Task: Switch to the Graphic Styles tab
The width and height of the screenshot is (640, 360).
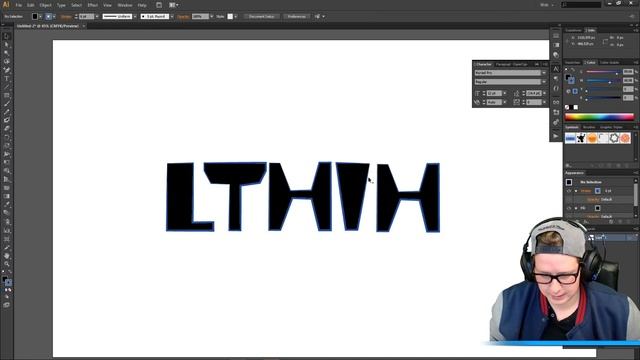Action: pos(611,127)
